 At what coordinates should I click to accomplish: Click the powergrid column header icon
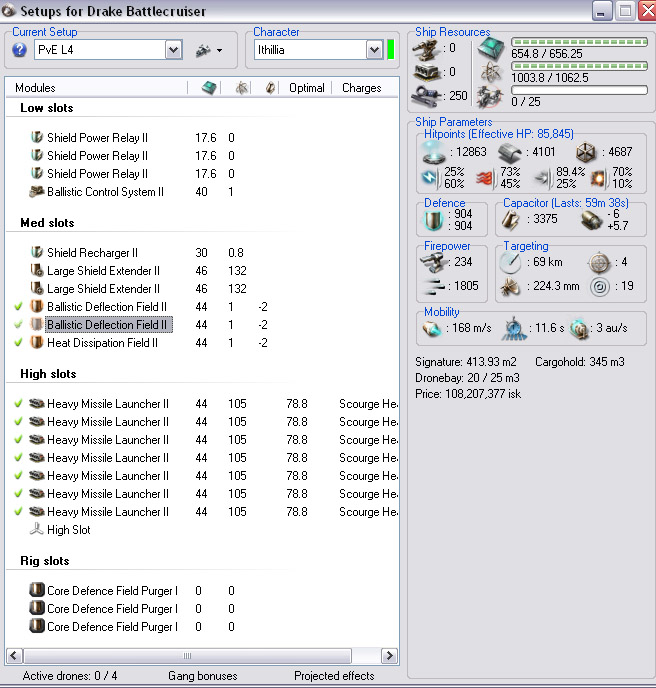241,88
